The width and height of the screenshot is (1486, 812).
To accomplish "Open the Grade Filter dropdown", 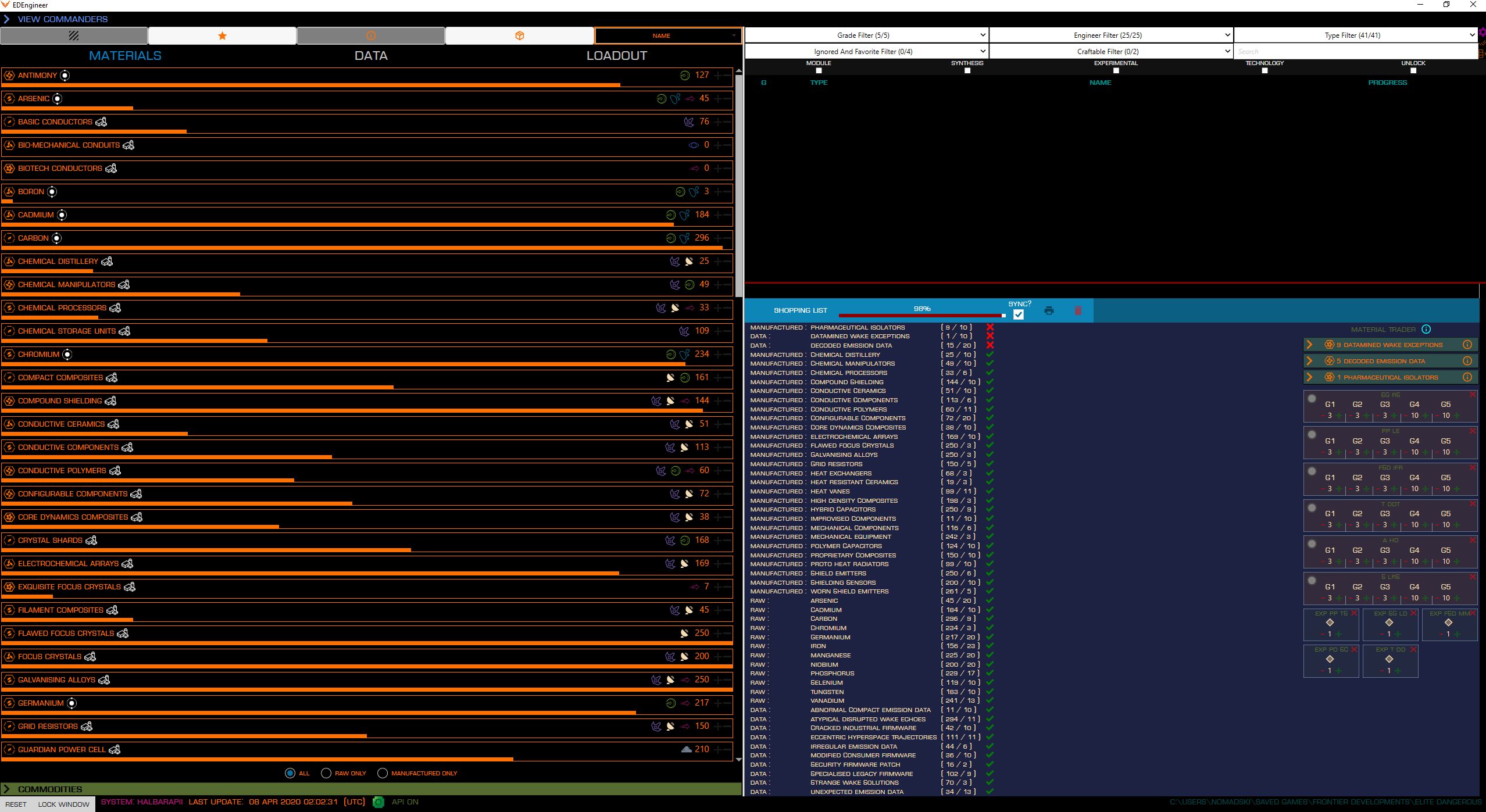I will pyautogui.click(x=866, y=35).
